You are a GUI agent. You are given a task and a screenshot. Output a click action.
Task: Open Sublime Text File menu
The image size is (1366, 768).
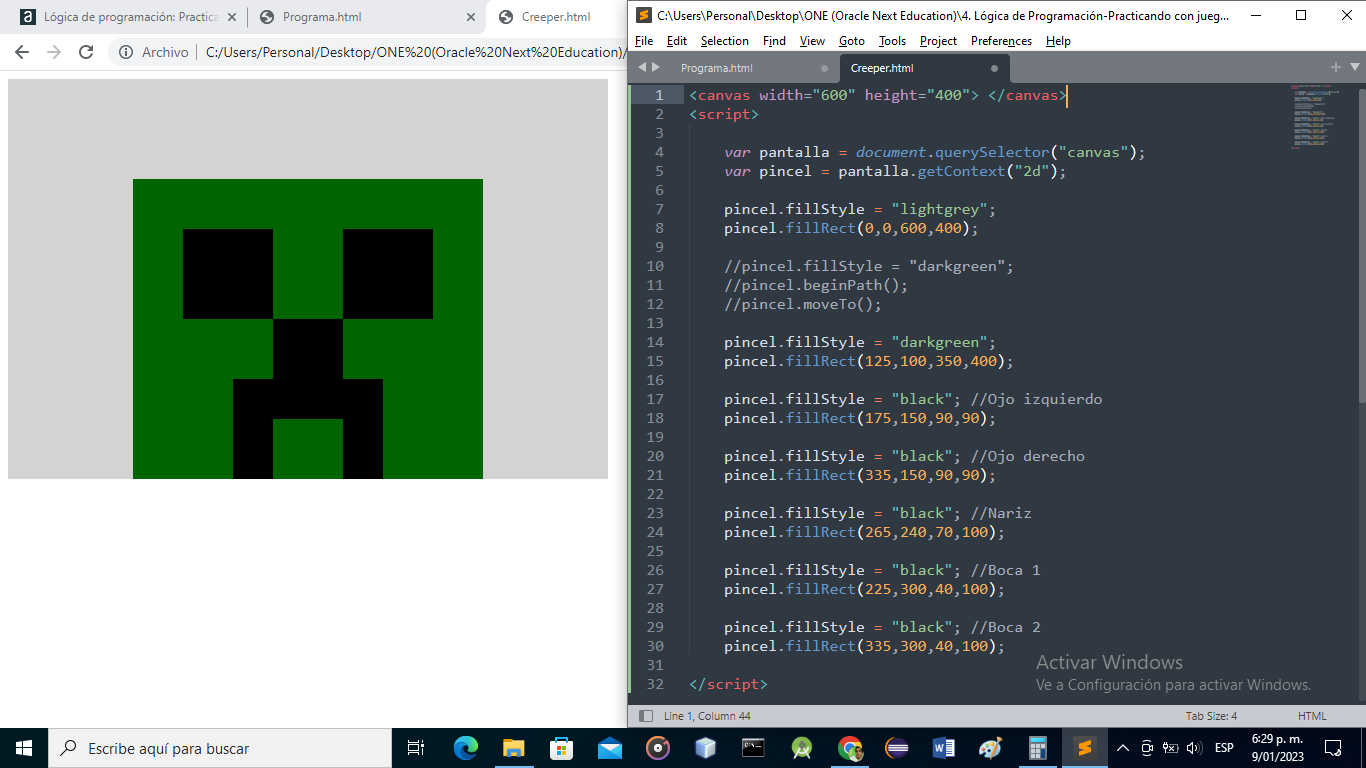(x=644, y=41)
